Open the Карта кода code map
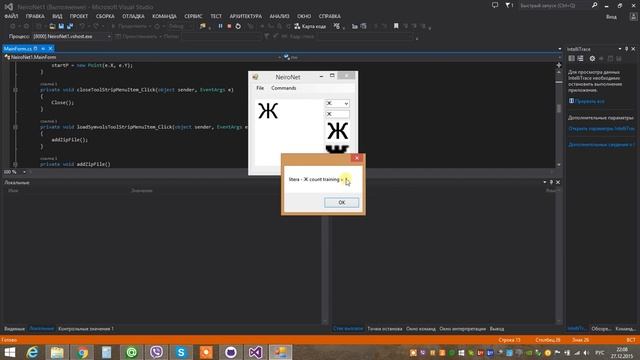The width and height of the screenshot is (640, 360). (310, 26)
